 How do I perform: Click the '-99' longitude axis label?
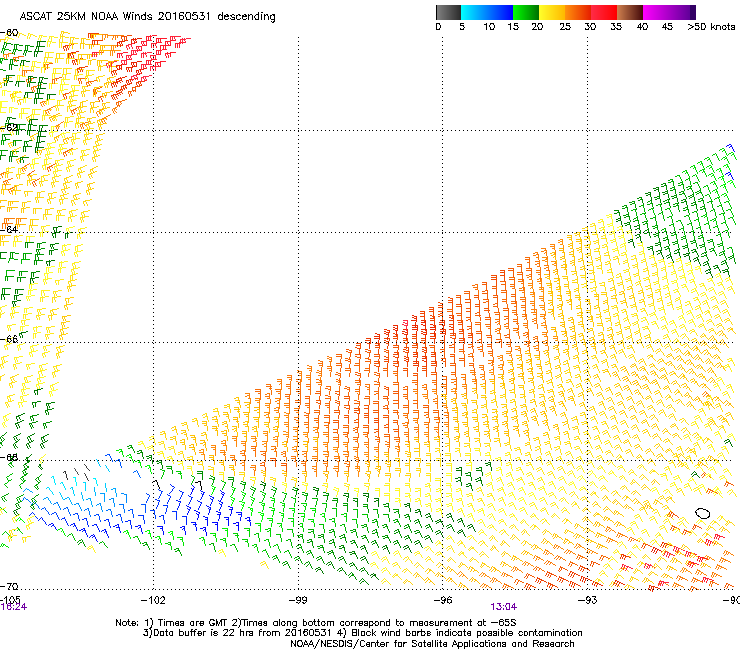pos(298,600)
